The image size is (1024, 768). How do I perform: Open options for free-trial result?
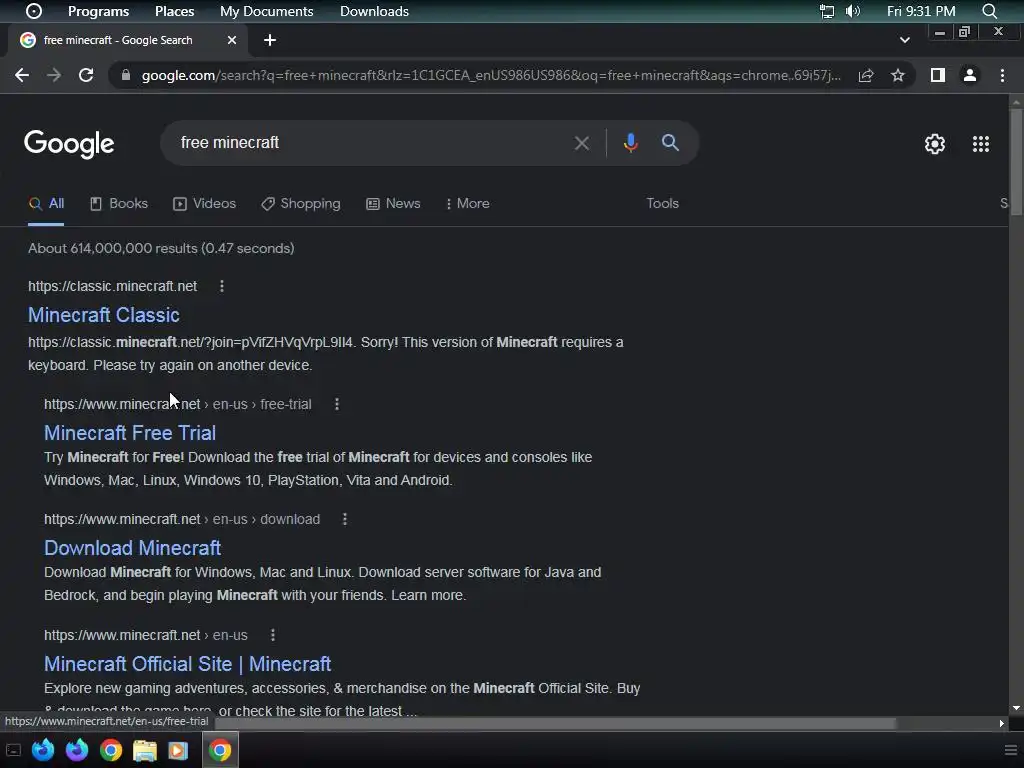[337, 404]
